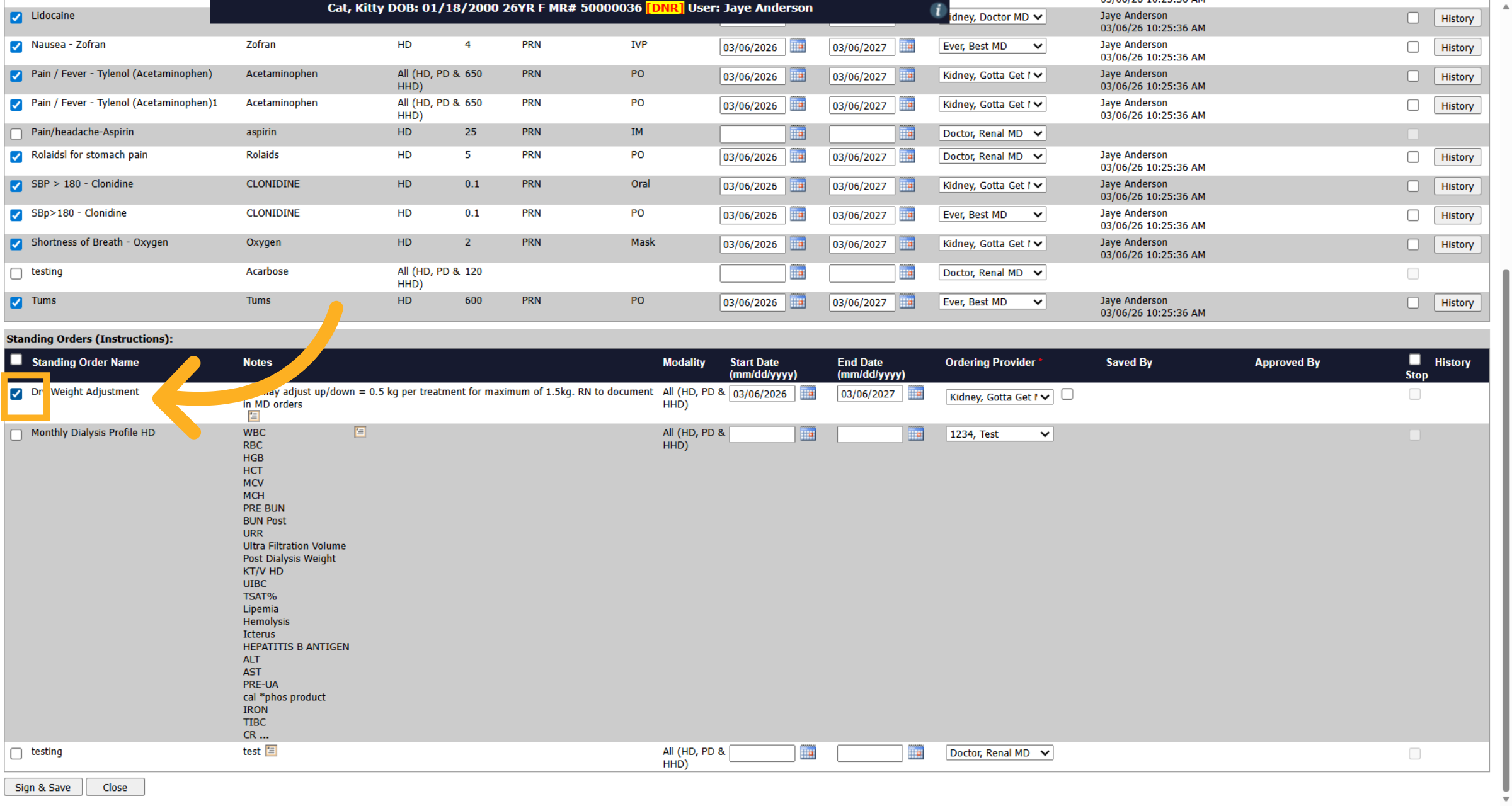Toggle select-all checkbox in Standing Order Name header
This screenshot has height=806, width=1512.
coord(16,360)
